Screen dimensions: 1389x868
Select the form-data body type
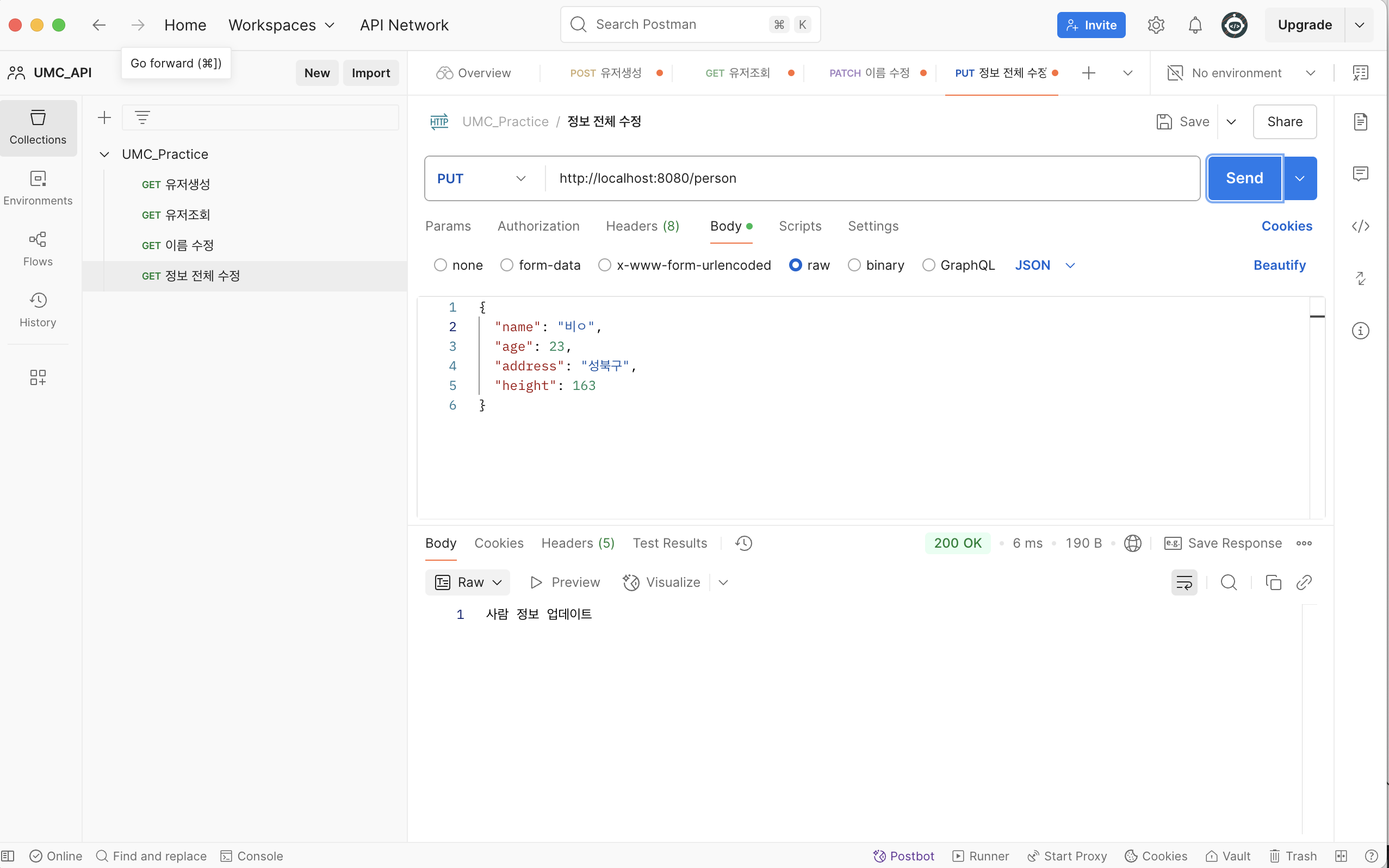(507, 265)
